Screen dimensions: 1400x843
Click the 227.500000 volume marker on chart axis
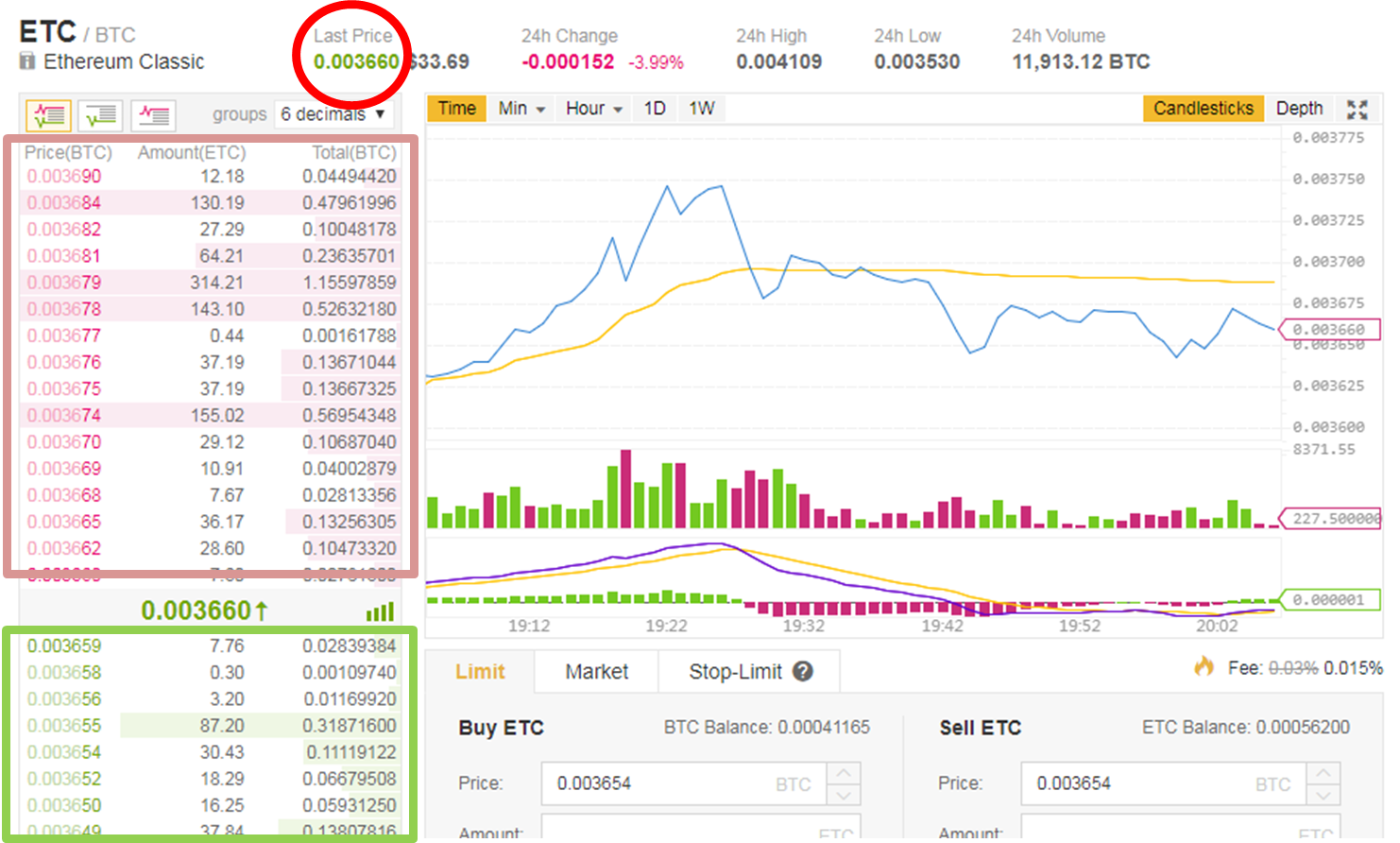[1331, 518]
